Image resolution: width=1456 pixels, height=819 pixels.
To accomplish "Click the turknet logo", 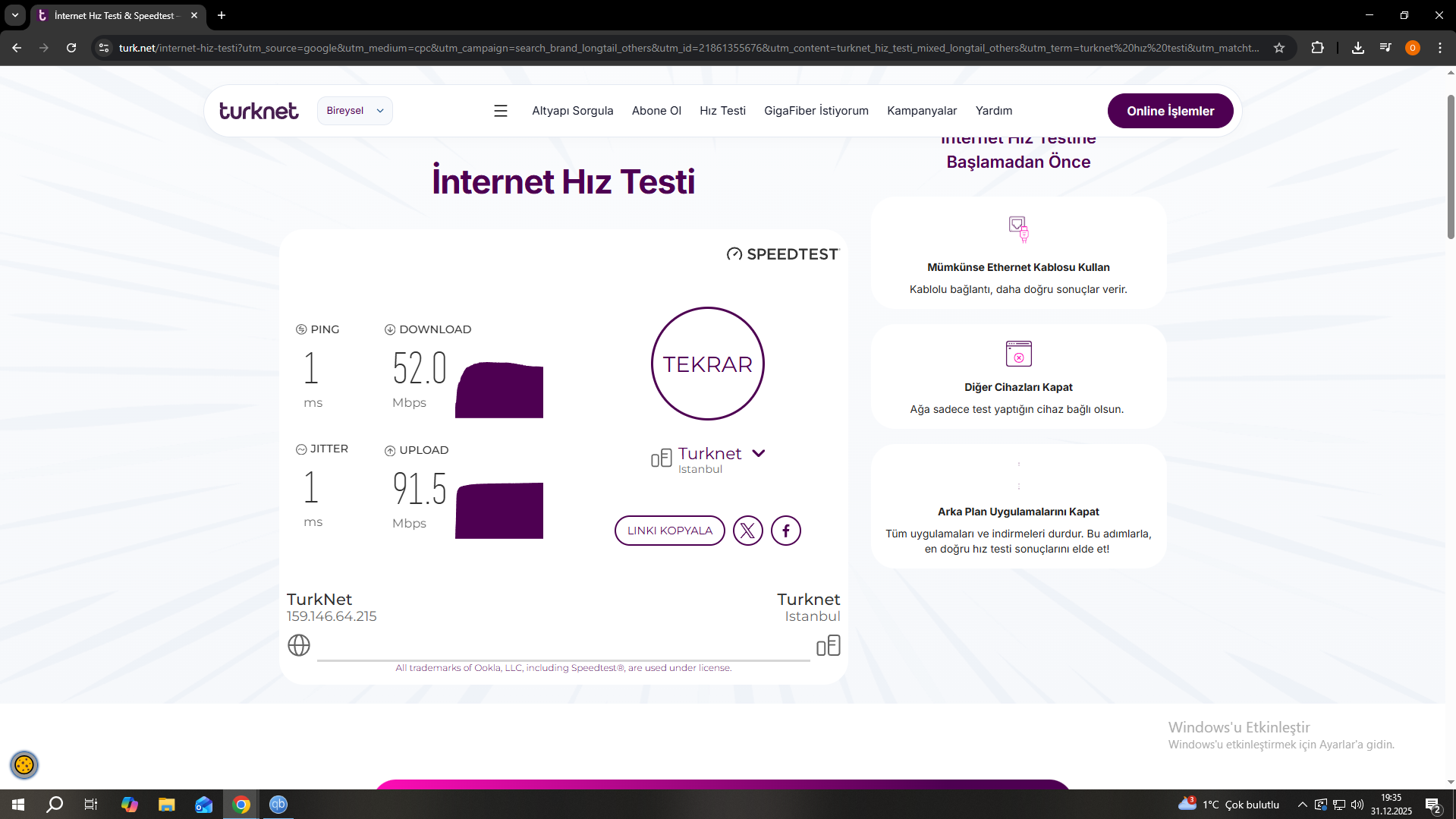I will 259,111.
